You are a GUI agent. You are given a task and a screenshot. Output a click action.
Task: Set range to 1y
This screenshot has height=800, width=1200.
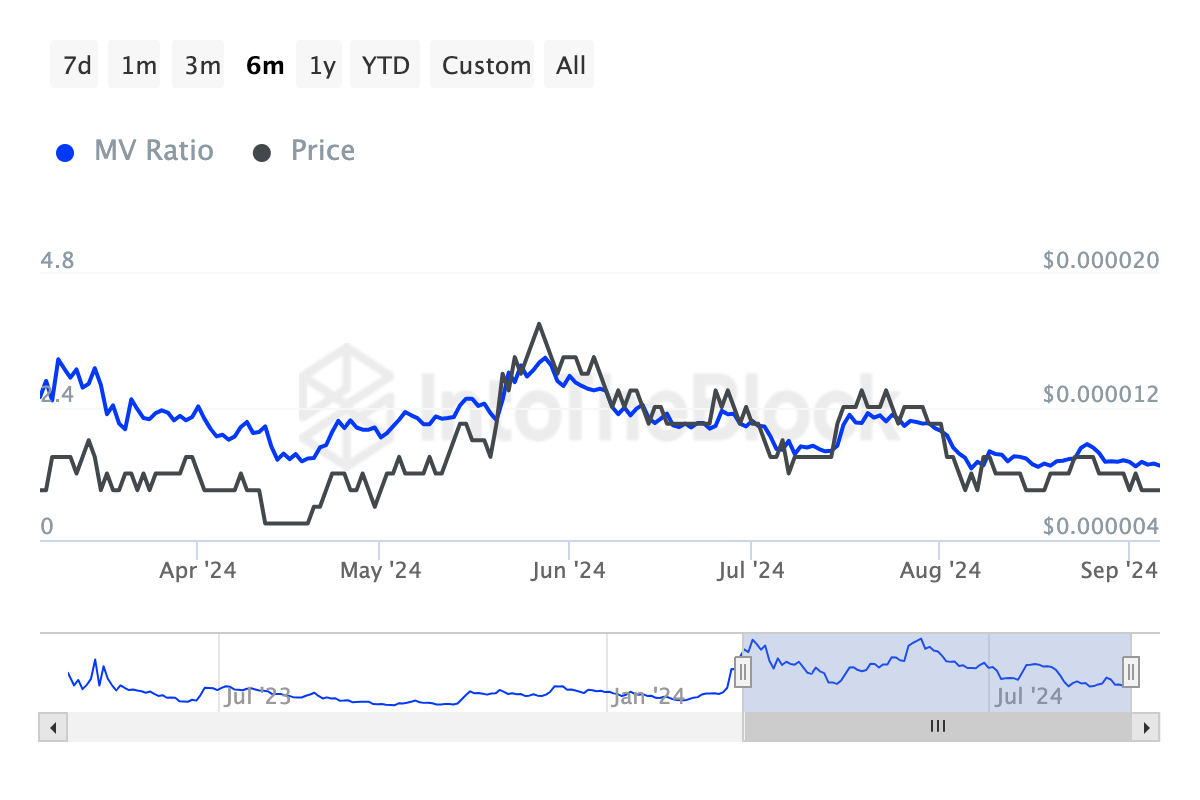[x=322, y=65]
